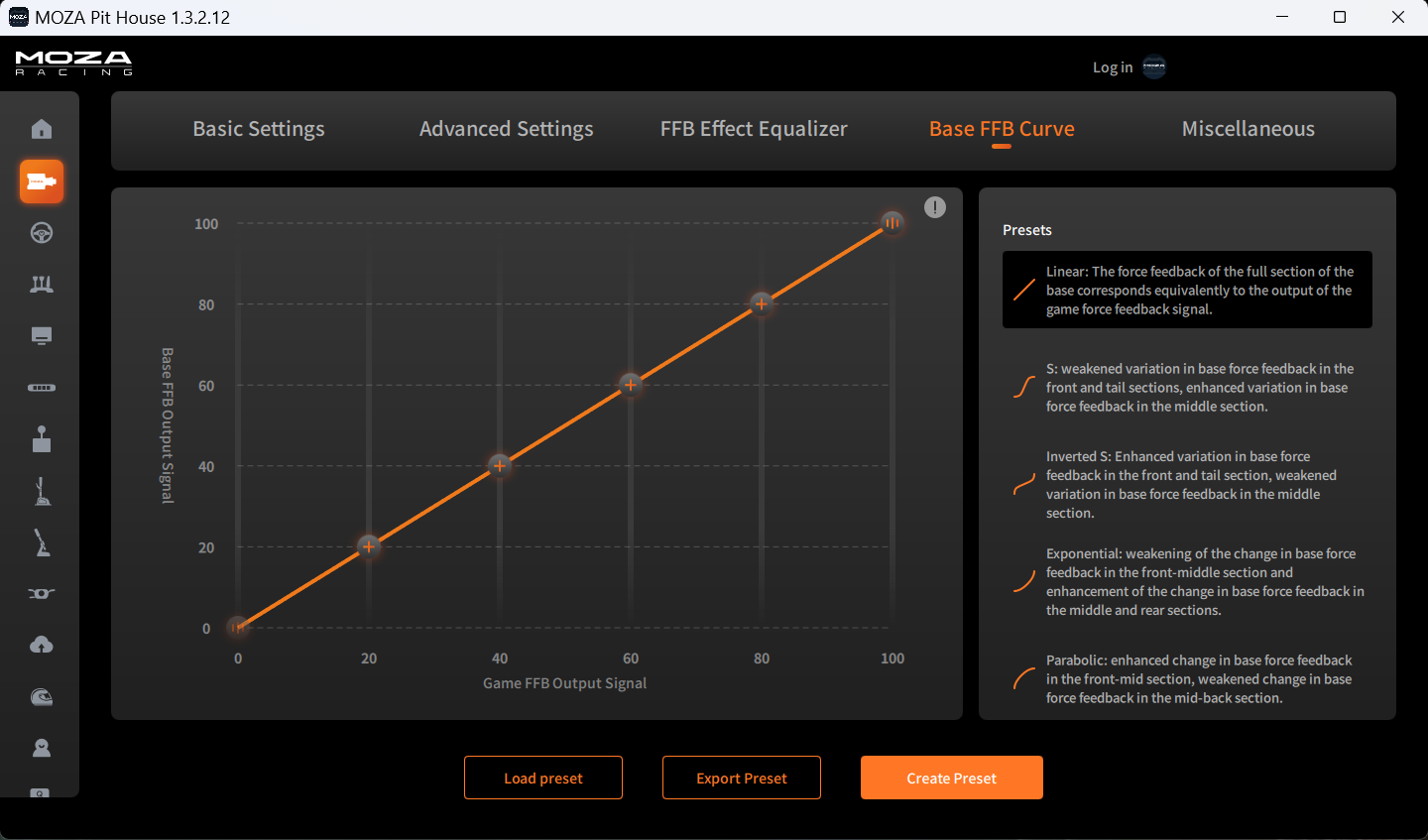
Task: Open cloud upload icon in sidebar
Action: 42,646
